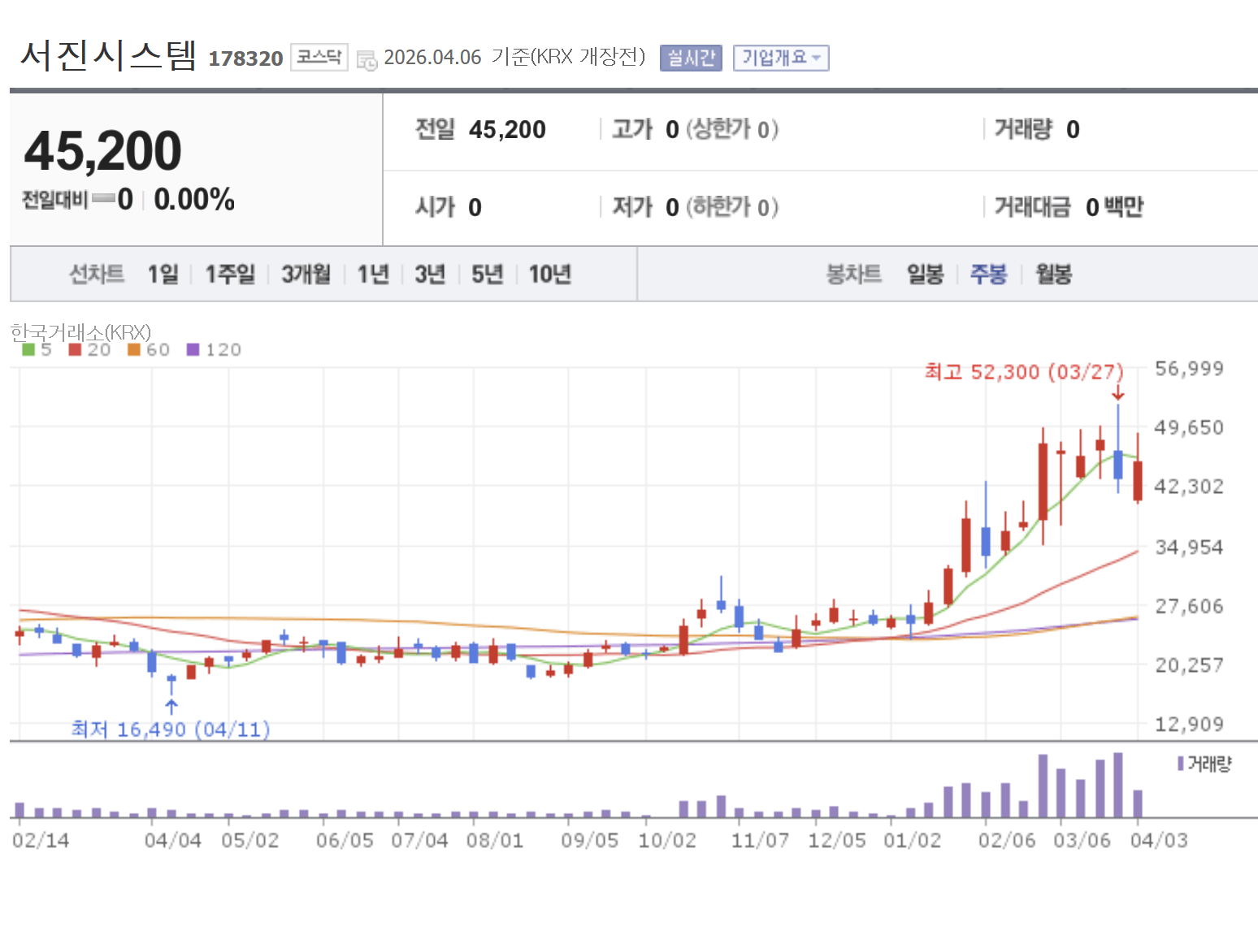Switch to 일봉 candle chart

point(925,275)
